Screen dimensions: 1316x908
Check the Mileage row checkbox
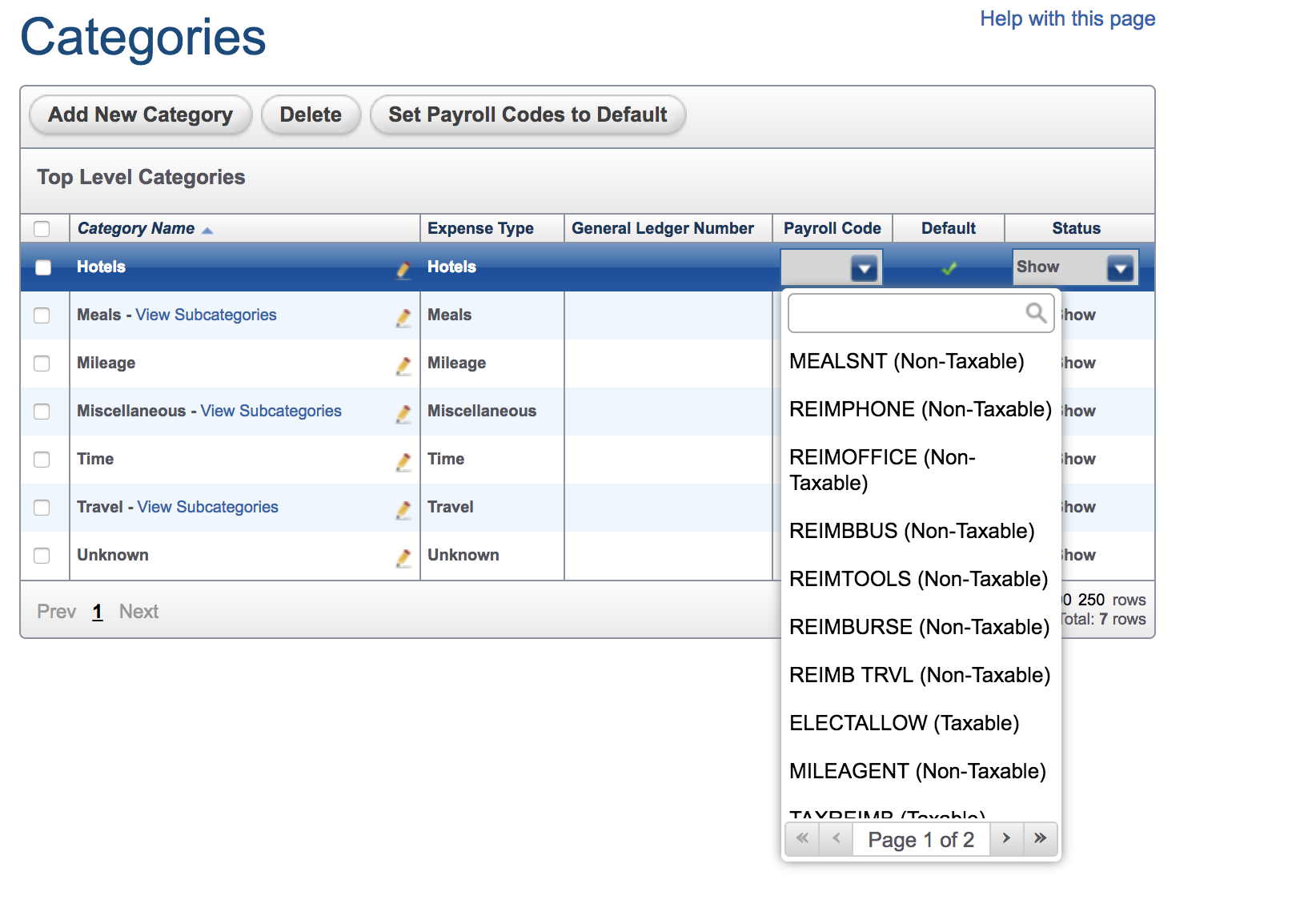click(42, 364)
